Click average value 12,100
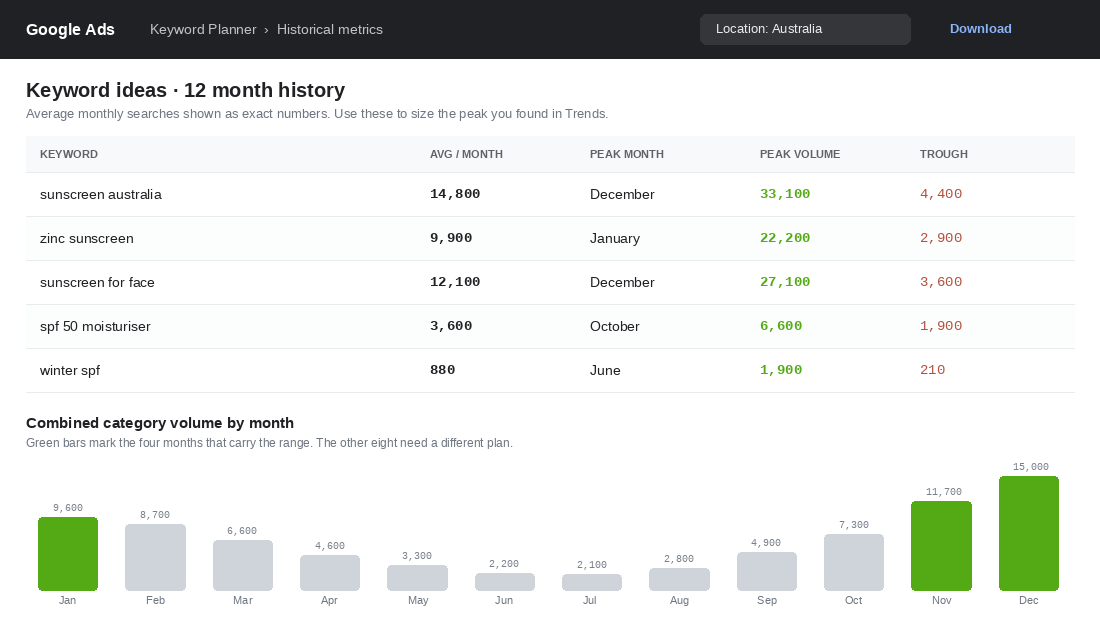 click(455, 281)
